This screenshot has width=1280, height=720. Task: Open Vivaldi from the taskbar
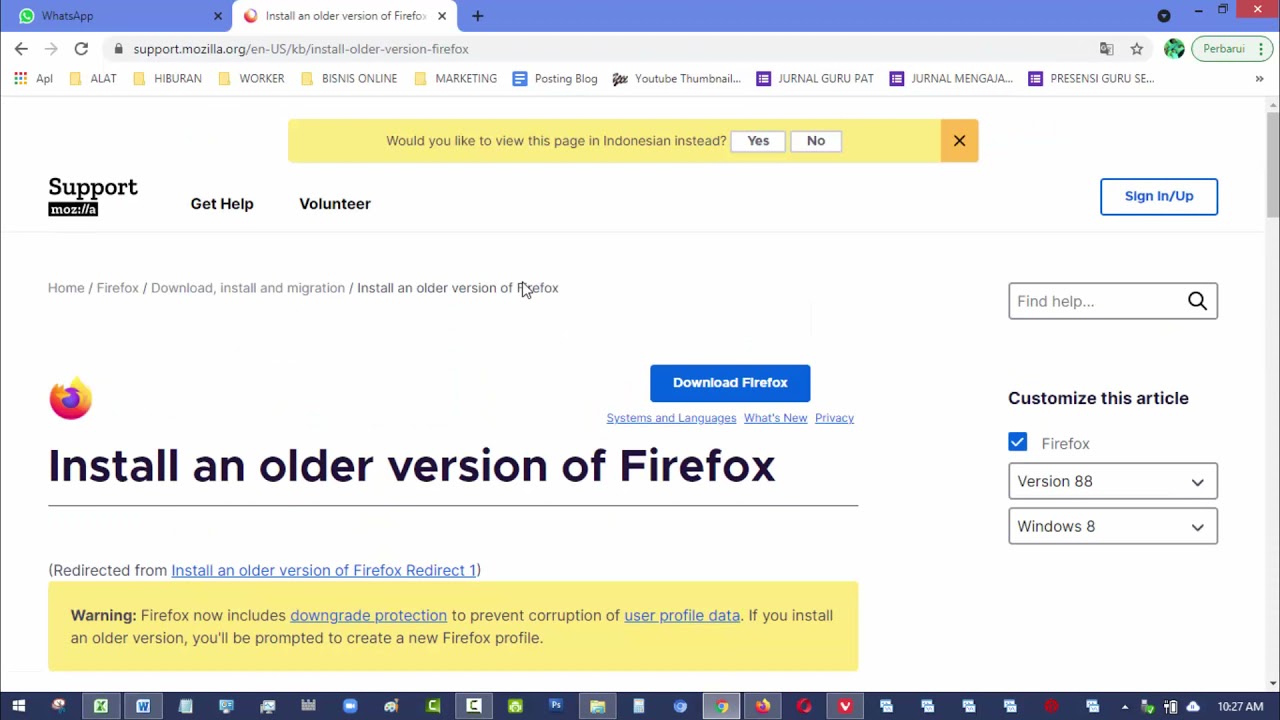click(845, 706)
